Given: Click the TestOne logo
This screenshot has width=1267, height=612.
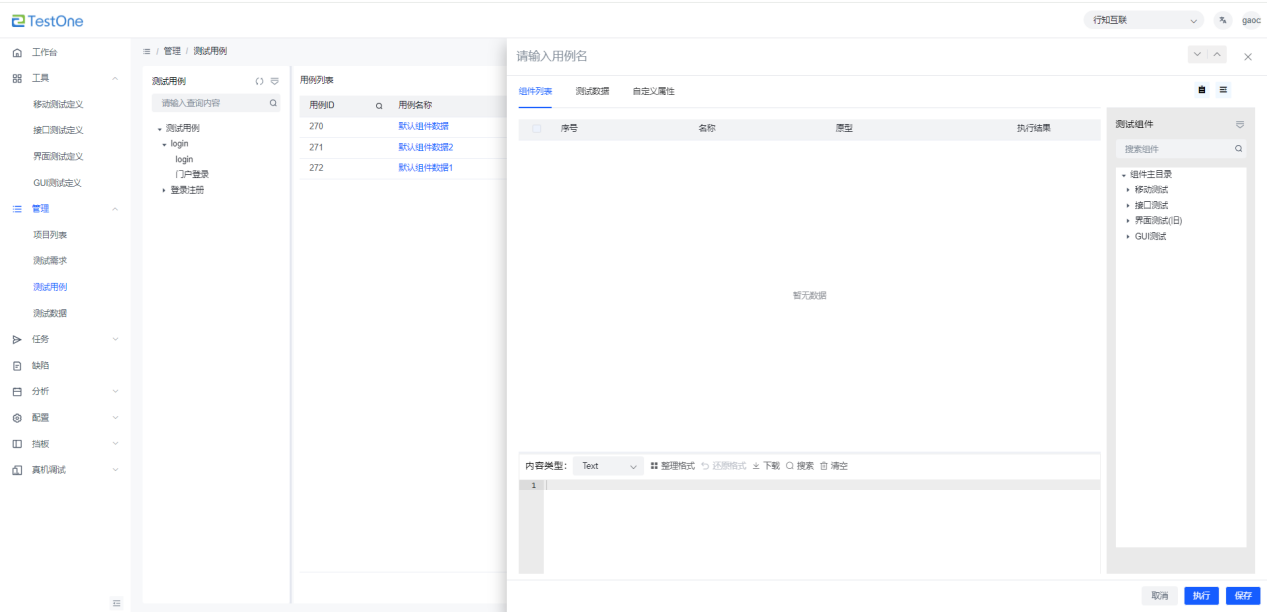Looking at the screenshot, I should (x=48, y=21).
